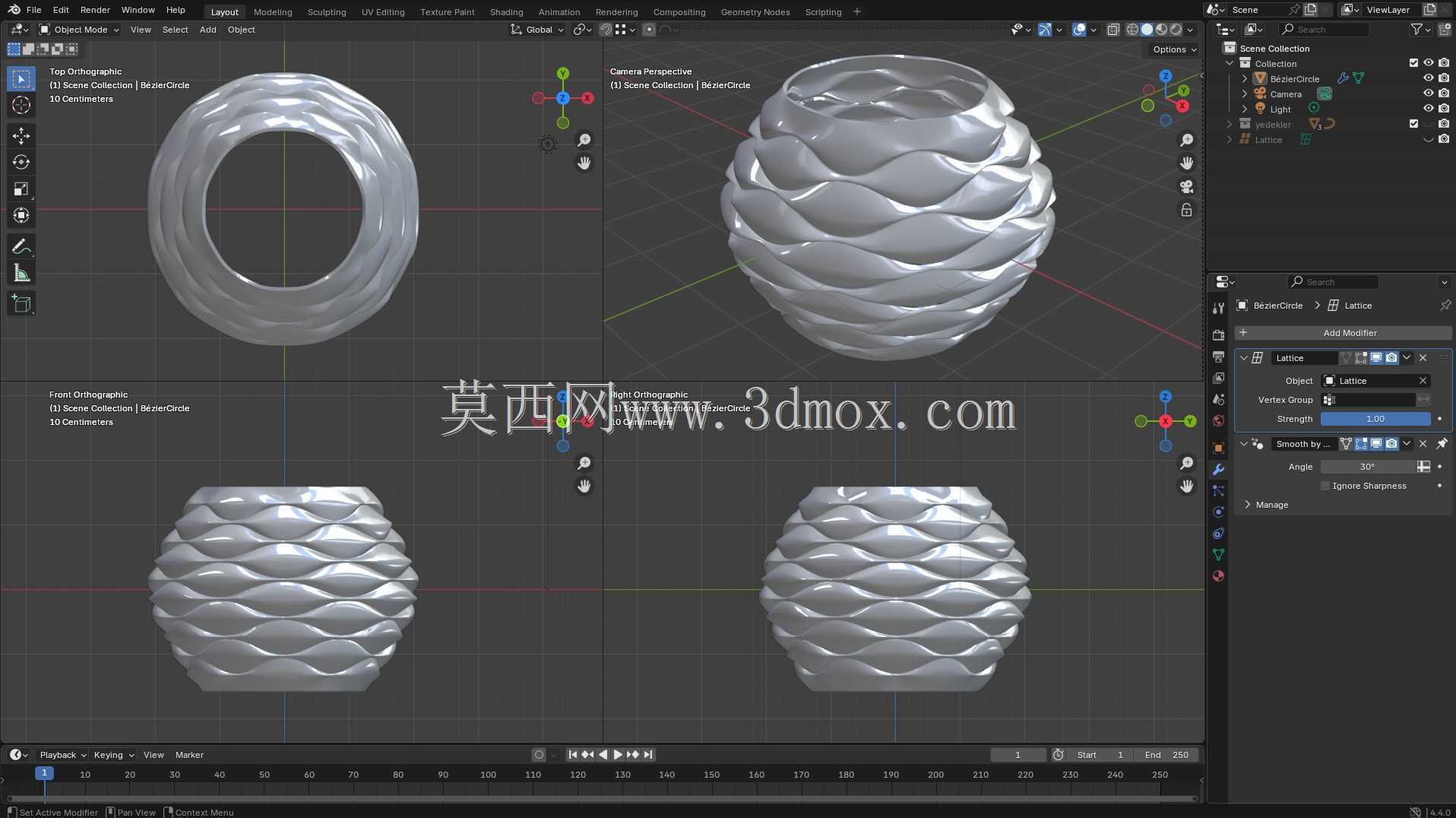Expand the Manage subpanel

pyautogui.click(x=1248, y=505)
